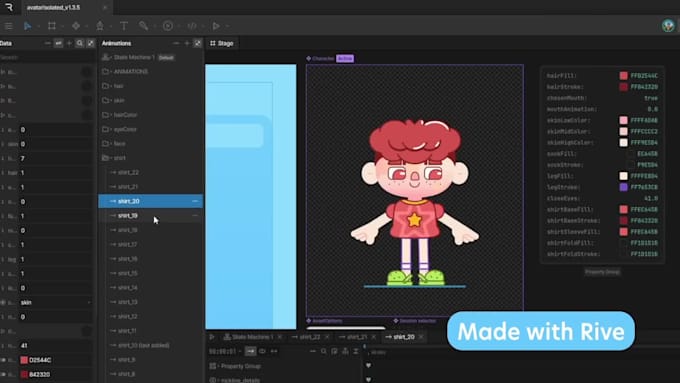Viewport: 680px width, 383px height.
Task: Select the shirt_22 animation
Action: tap(128, 172)
